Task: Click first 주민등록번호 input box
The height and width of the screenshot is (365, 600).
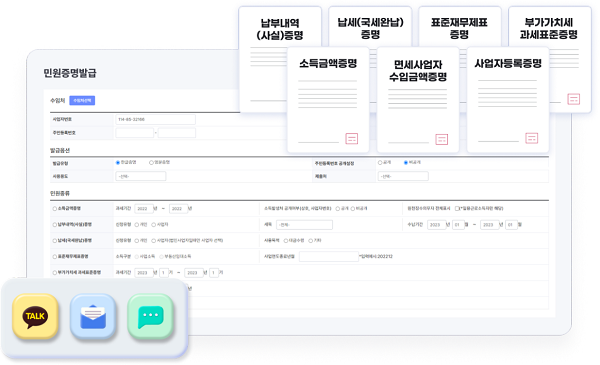Action: (x=134, y=133)
